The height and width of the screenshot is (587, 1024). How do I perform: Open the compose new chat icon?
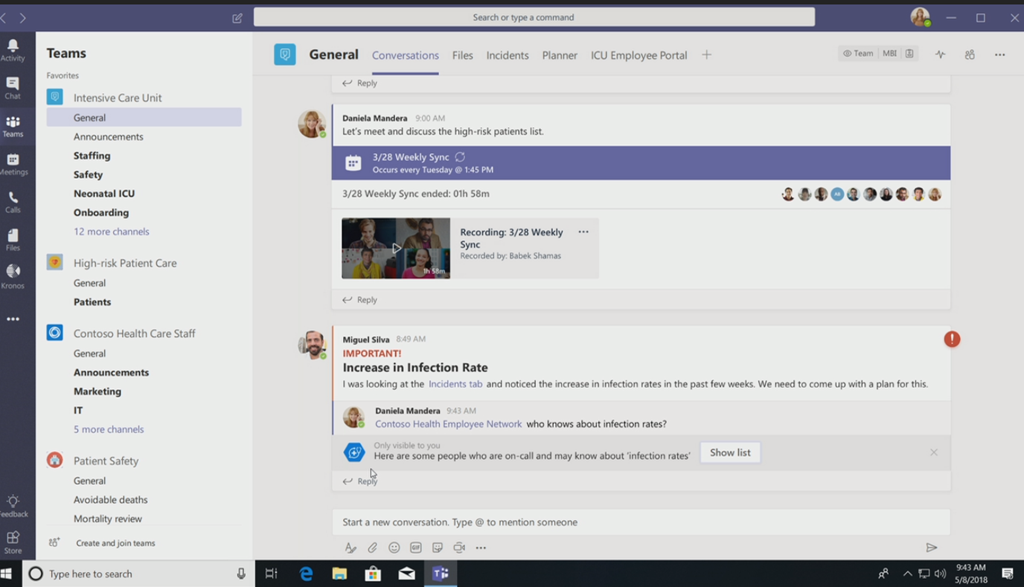pos(237,18)
